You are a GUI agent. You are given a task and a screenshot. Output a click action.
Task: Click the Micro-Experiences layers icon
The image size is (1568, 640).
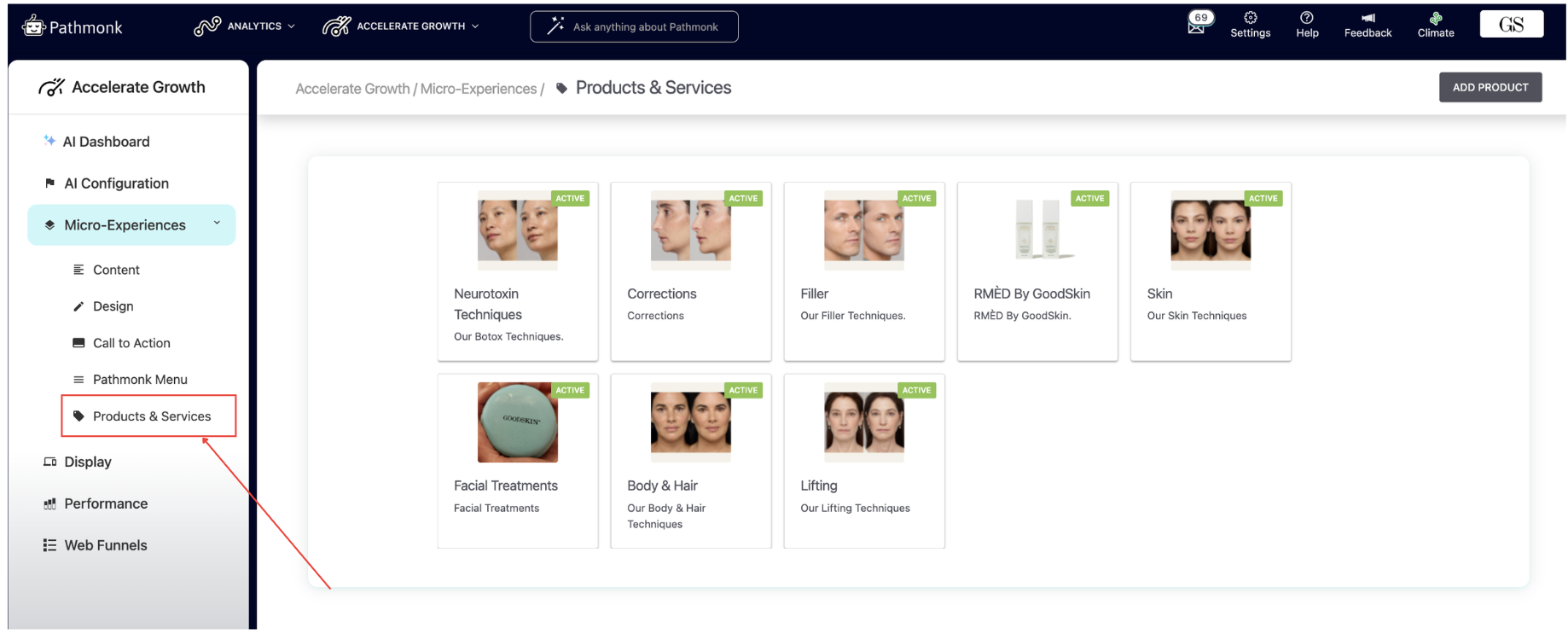(49, 225)
